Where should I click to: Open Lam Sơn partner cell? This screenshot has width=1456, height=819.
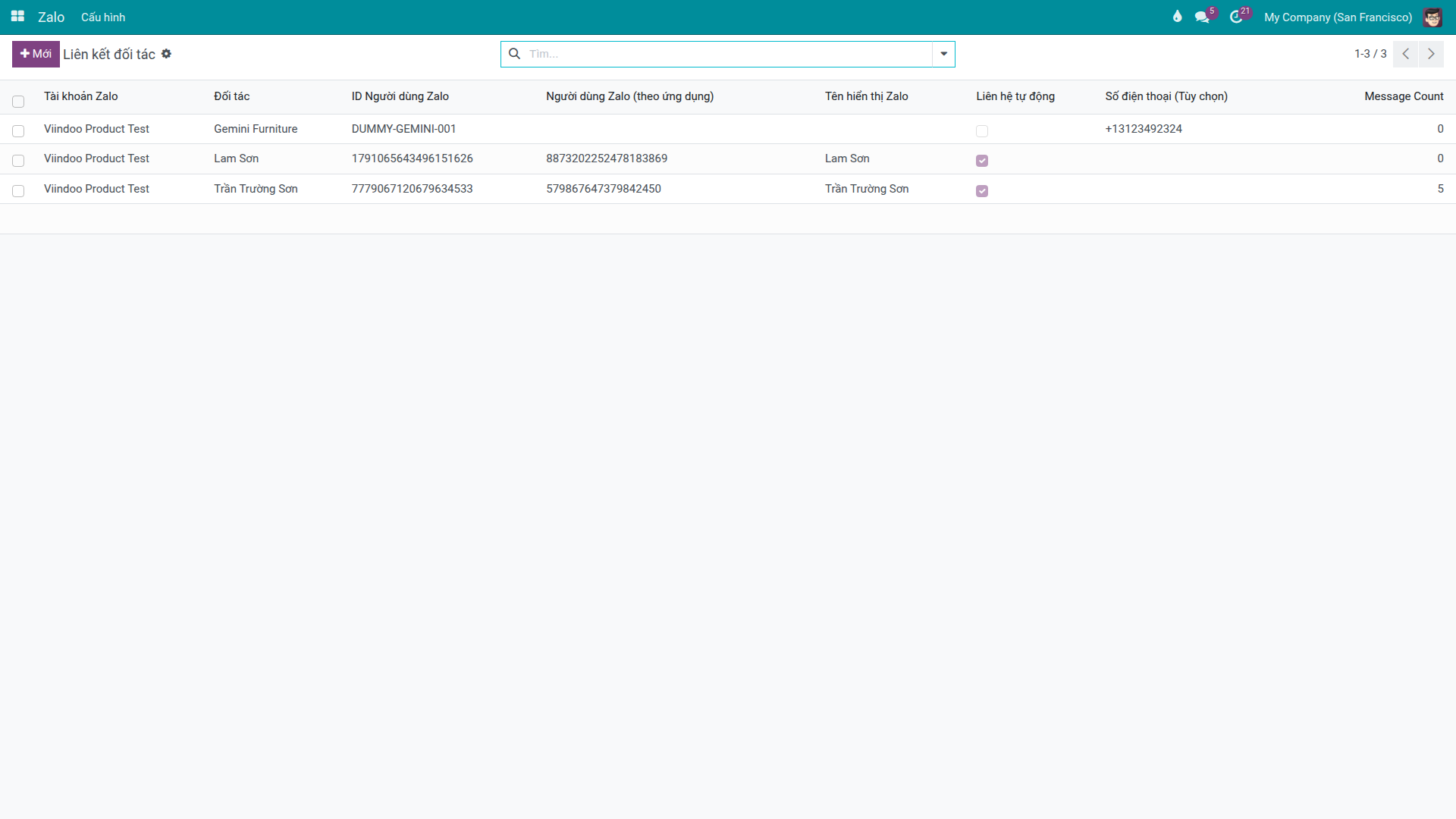[x=236, y=158]
